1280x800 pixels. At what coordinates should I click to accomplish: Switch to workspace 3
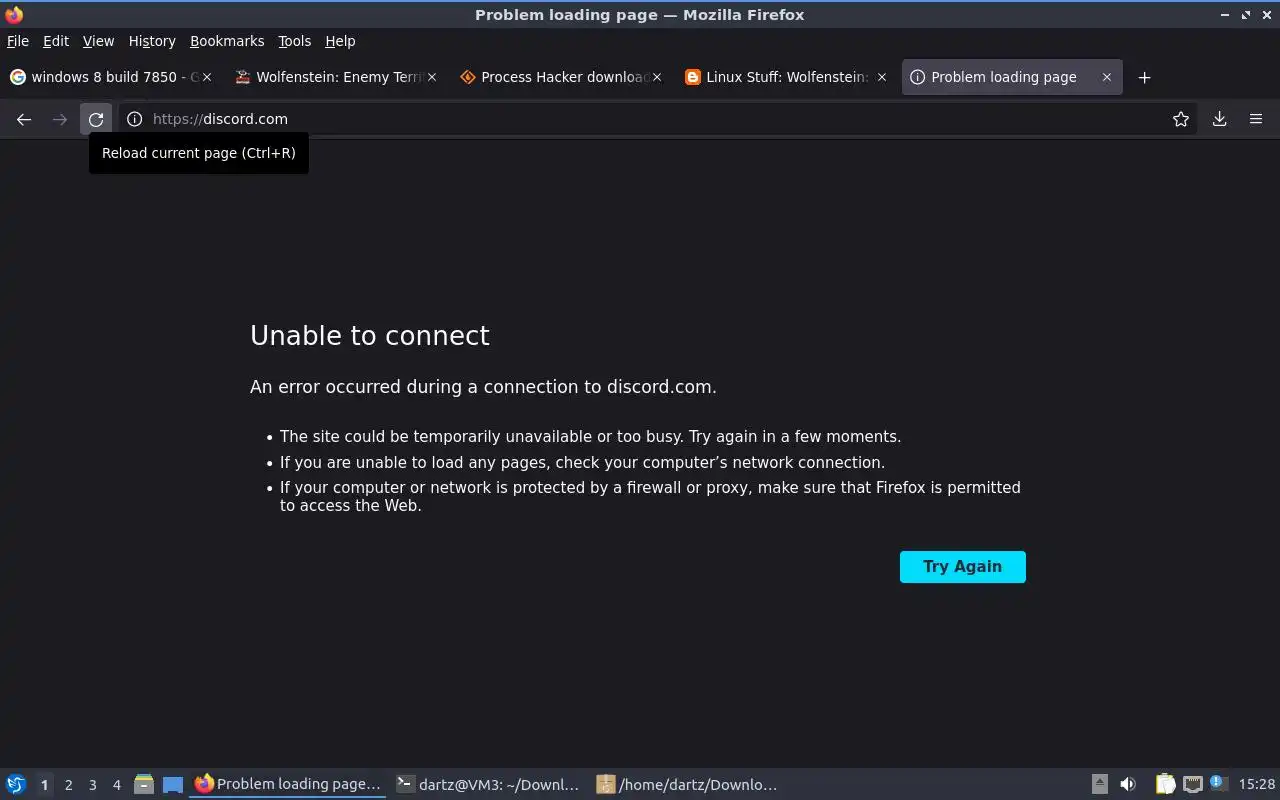(x=92, y=785)
